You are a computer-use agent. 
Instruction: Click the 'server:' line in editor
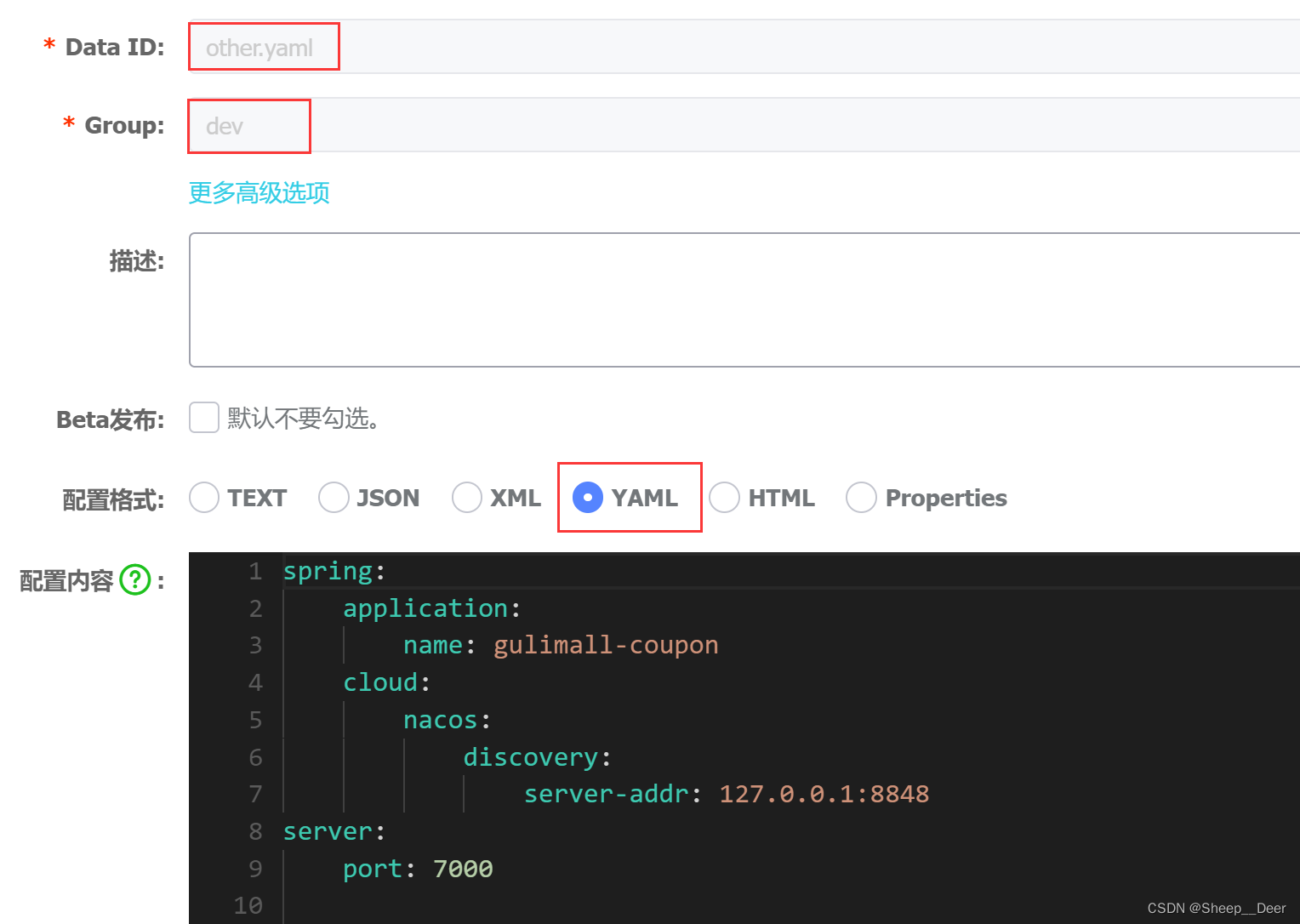334,831
